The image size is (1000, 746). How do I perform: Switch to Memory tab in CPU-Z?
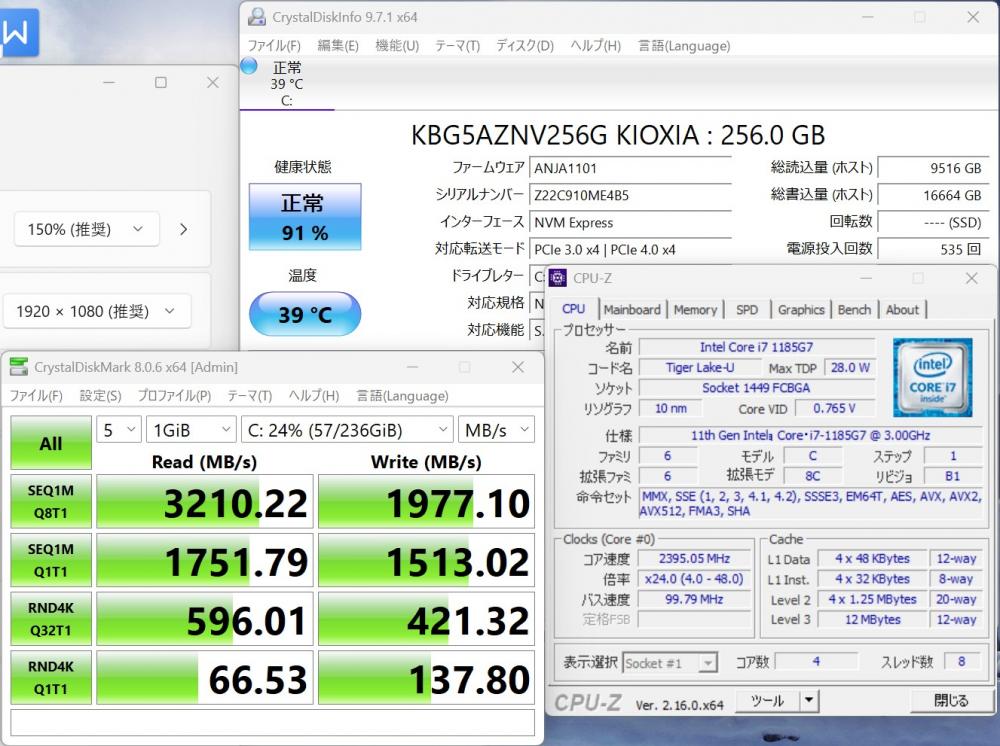tap(695, 310)
